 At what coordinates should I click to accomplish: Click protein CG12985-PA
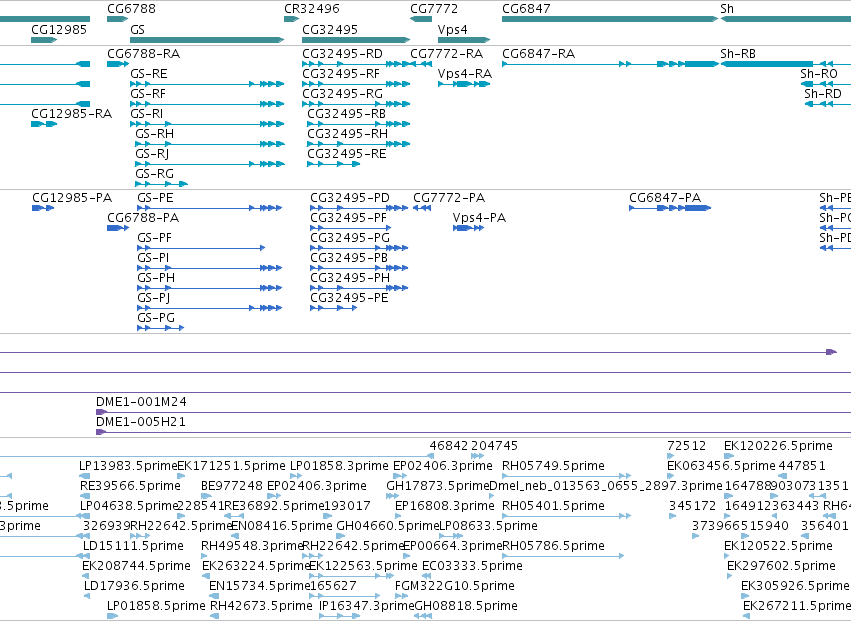click(x=43, y=208)
